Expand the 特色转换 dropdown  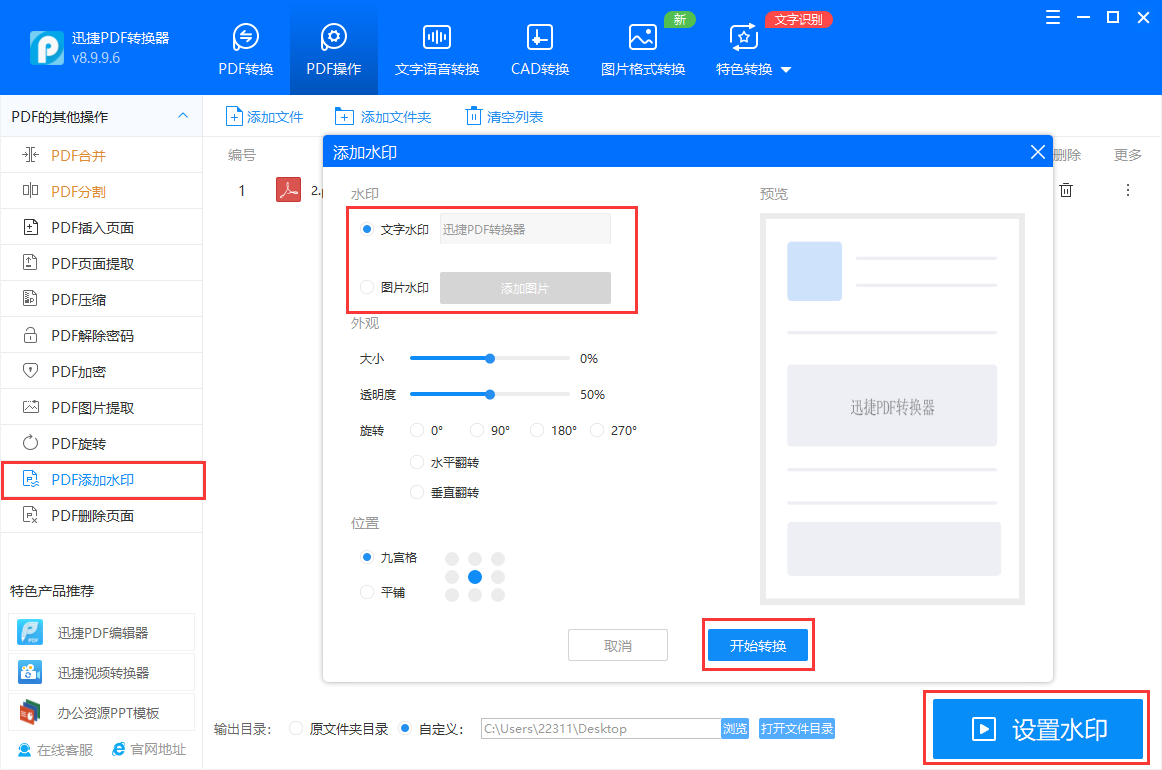pyautogui.click(x=754, y=57)
